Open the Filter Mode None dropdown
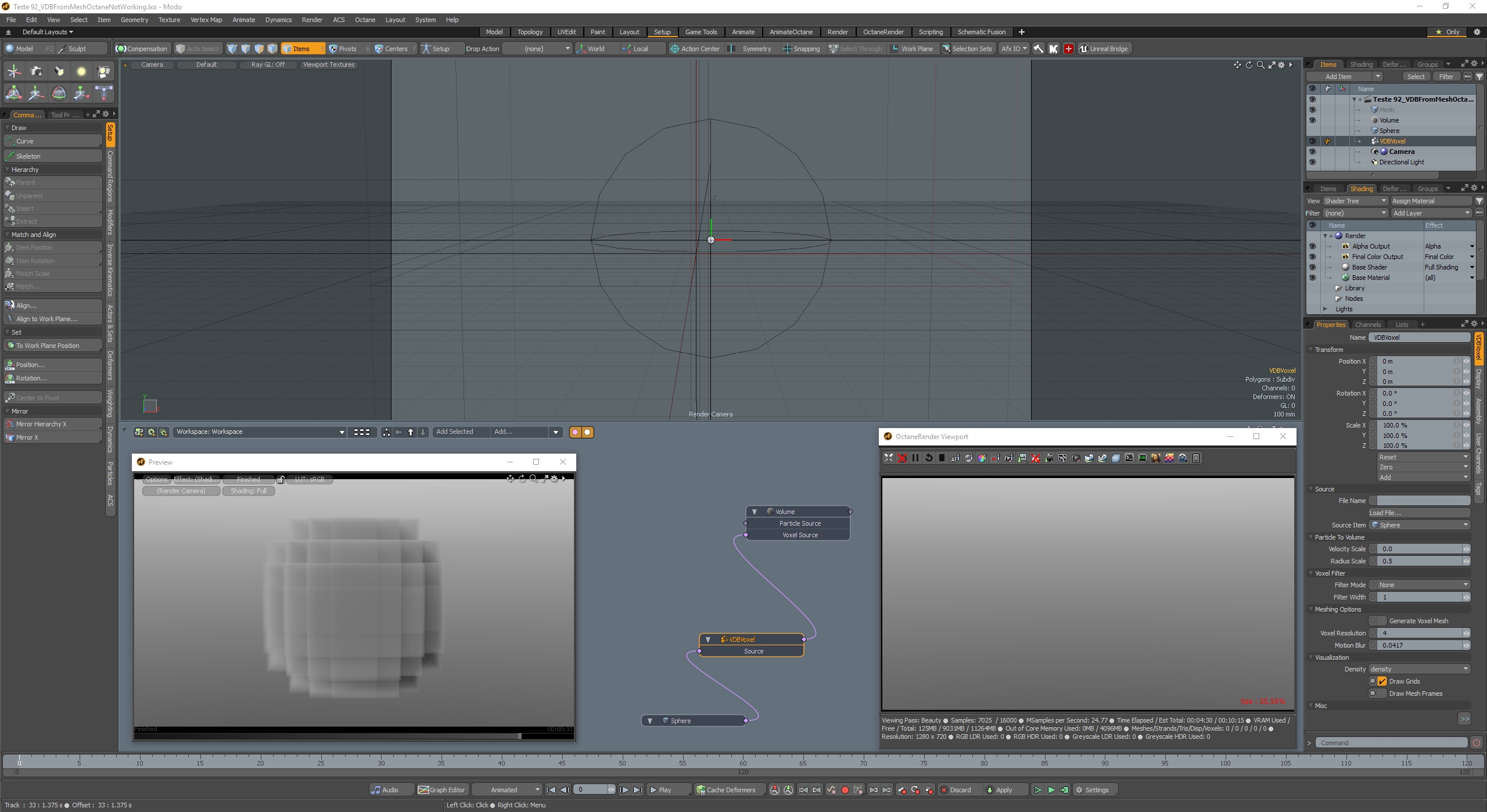1487x812 pixels. coord(1419,585)
